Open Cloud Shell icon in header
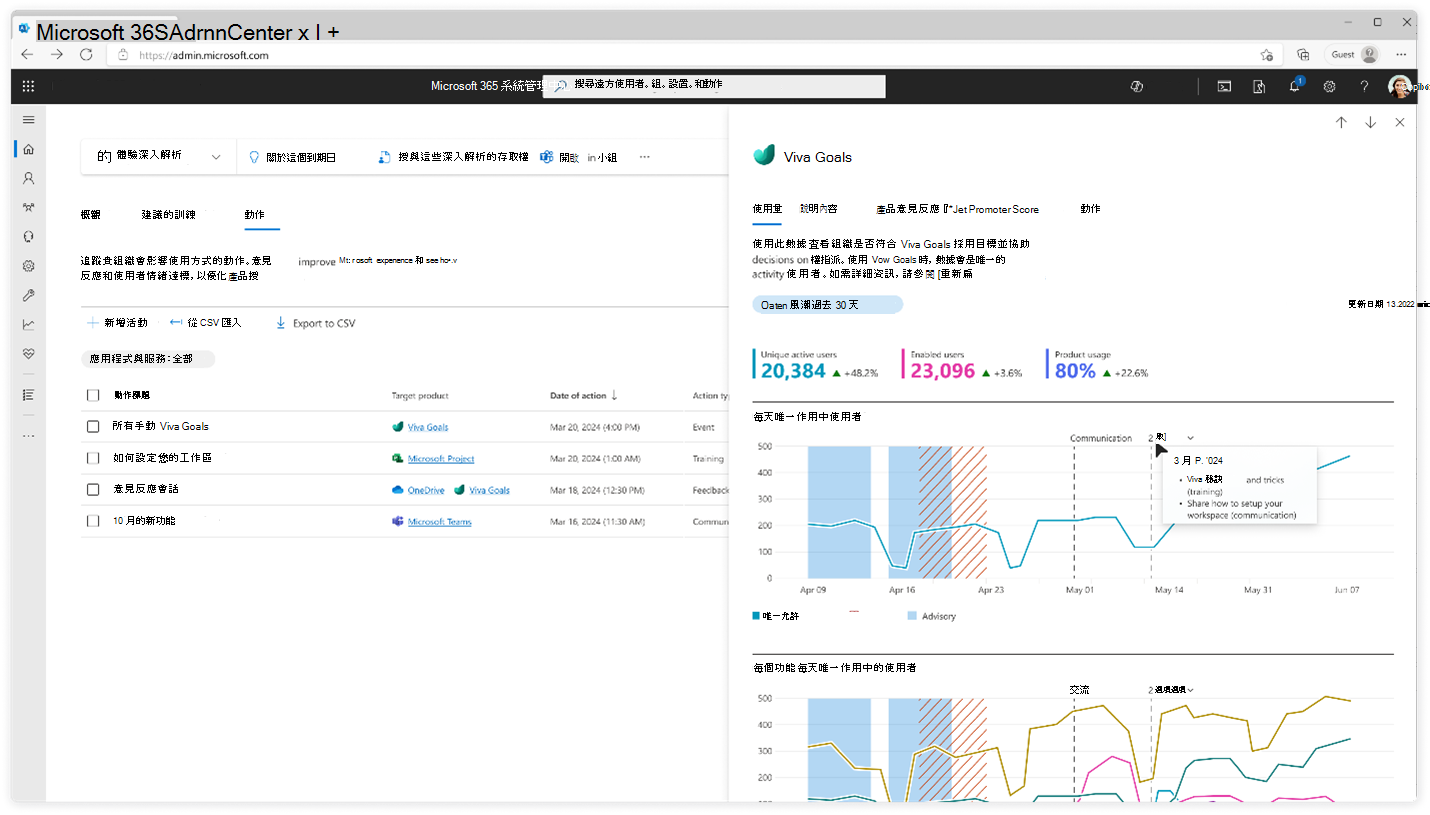 tap(1224, 87)
